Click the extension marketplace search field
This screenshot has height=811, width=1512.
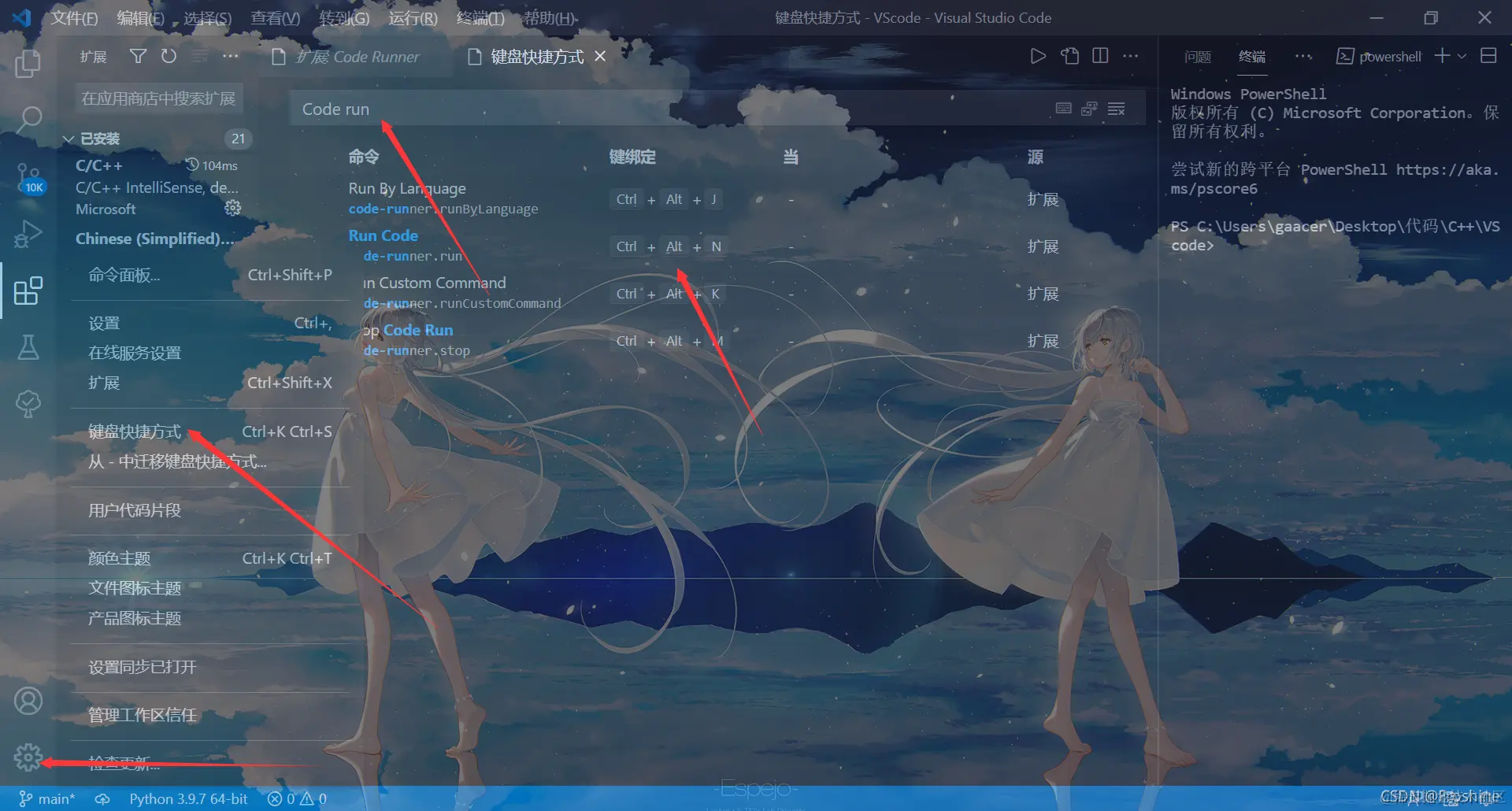[159, 98]
